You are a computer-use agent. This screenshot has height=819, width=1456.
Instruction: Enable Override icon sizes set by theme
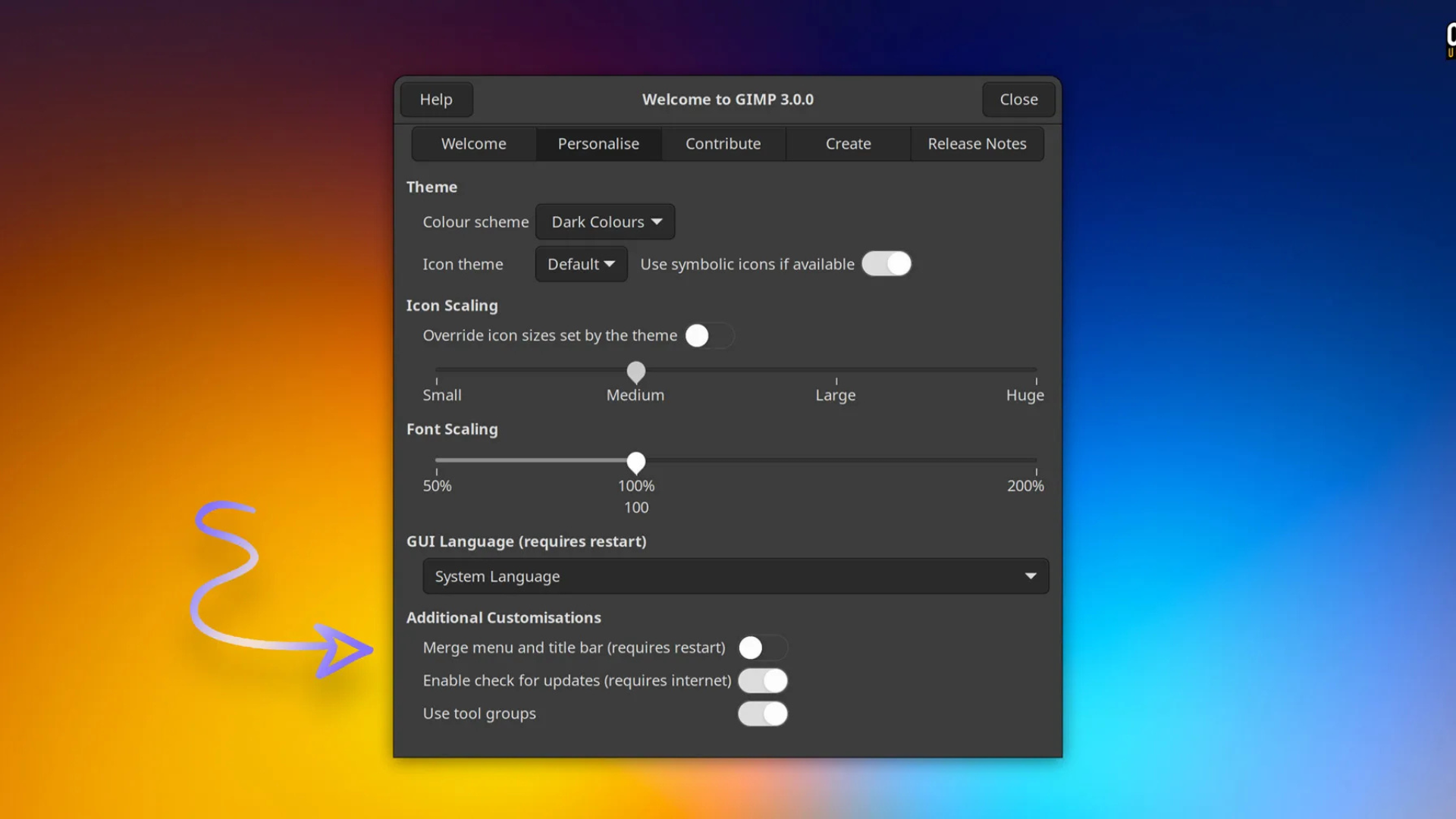(709, 336)
